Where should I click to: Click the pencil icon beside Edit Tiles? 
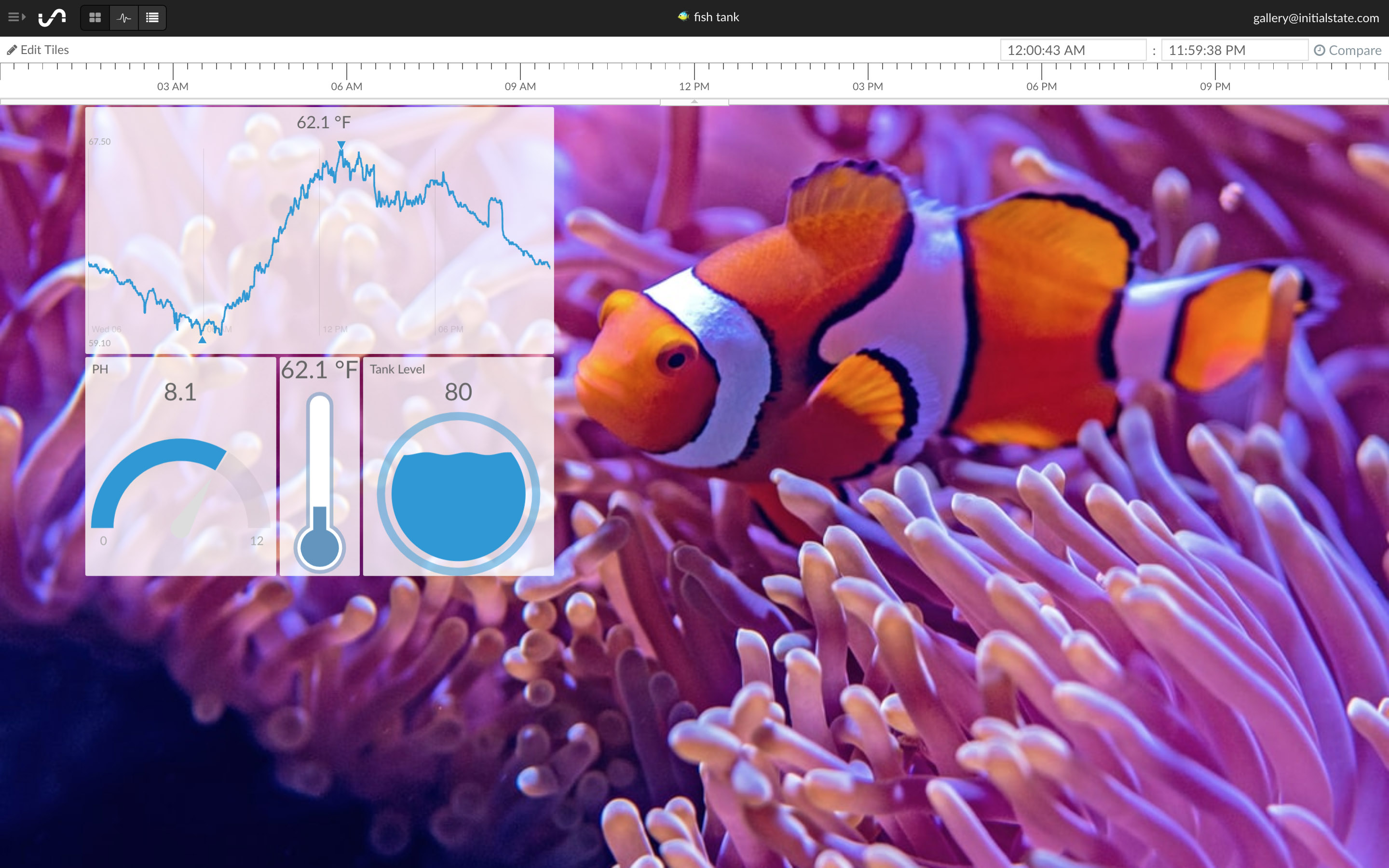coord(13,49)
